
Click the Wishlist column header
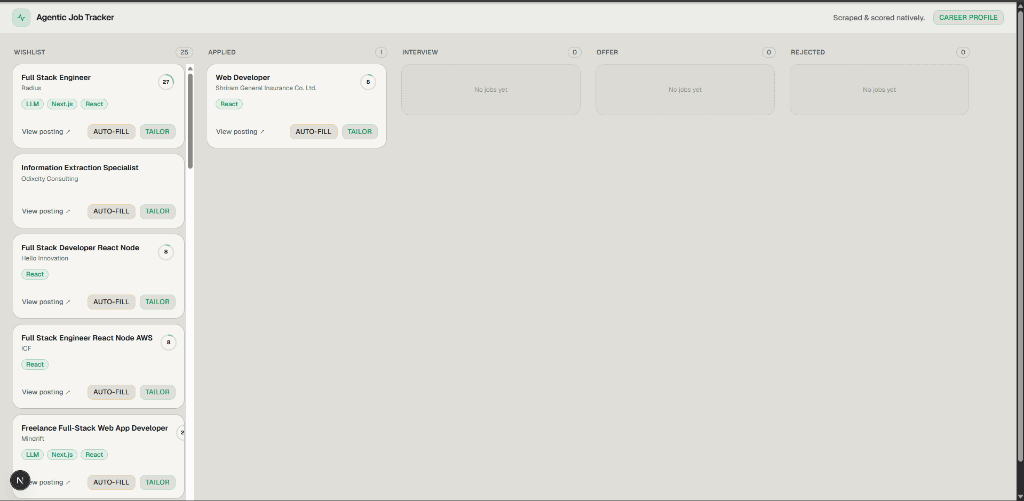click(x=30, y=52)
